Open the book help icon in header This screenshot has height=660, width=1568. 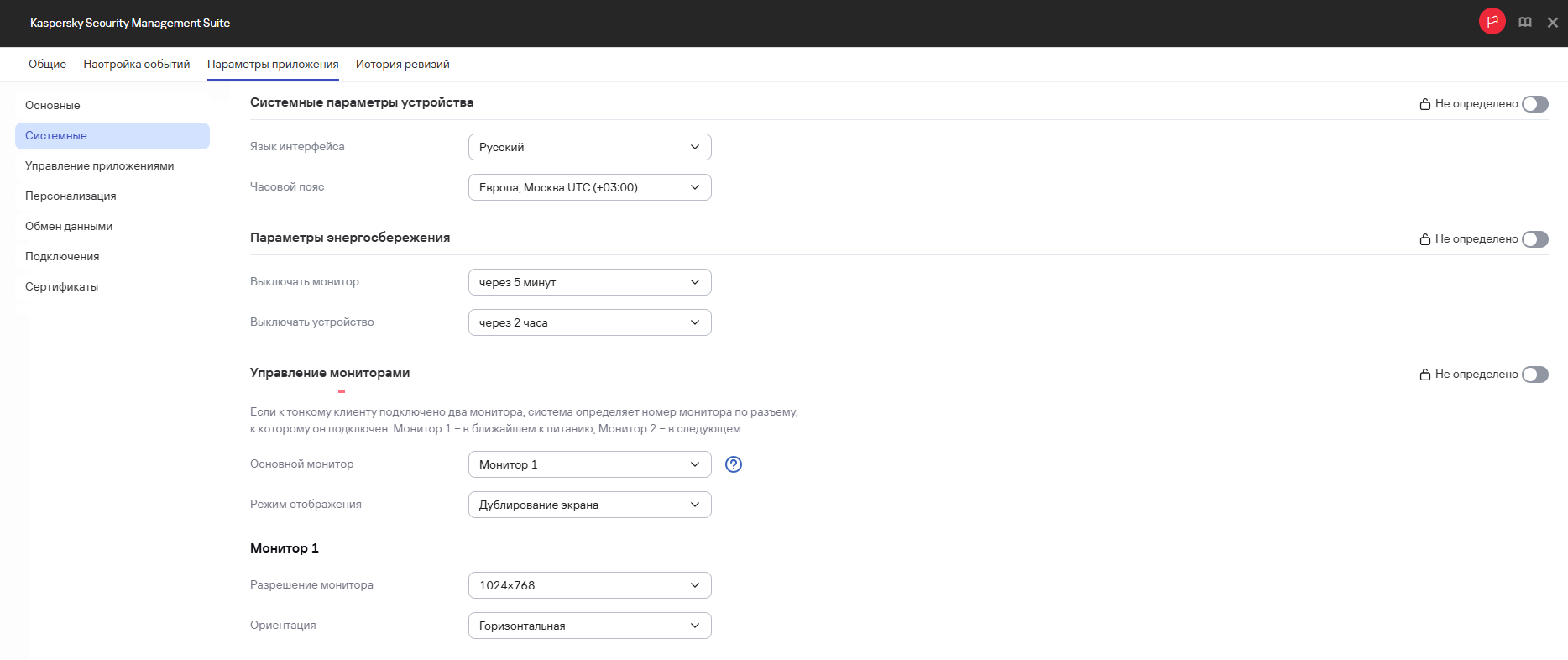(1525, 23)
